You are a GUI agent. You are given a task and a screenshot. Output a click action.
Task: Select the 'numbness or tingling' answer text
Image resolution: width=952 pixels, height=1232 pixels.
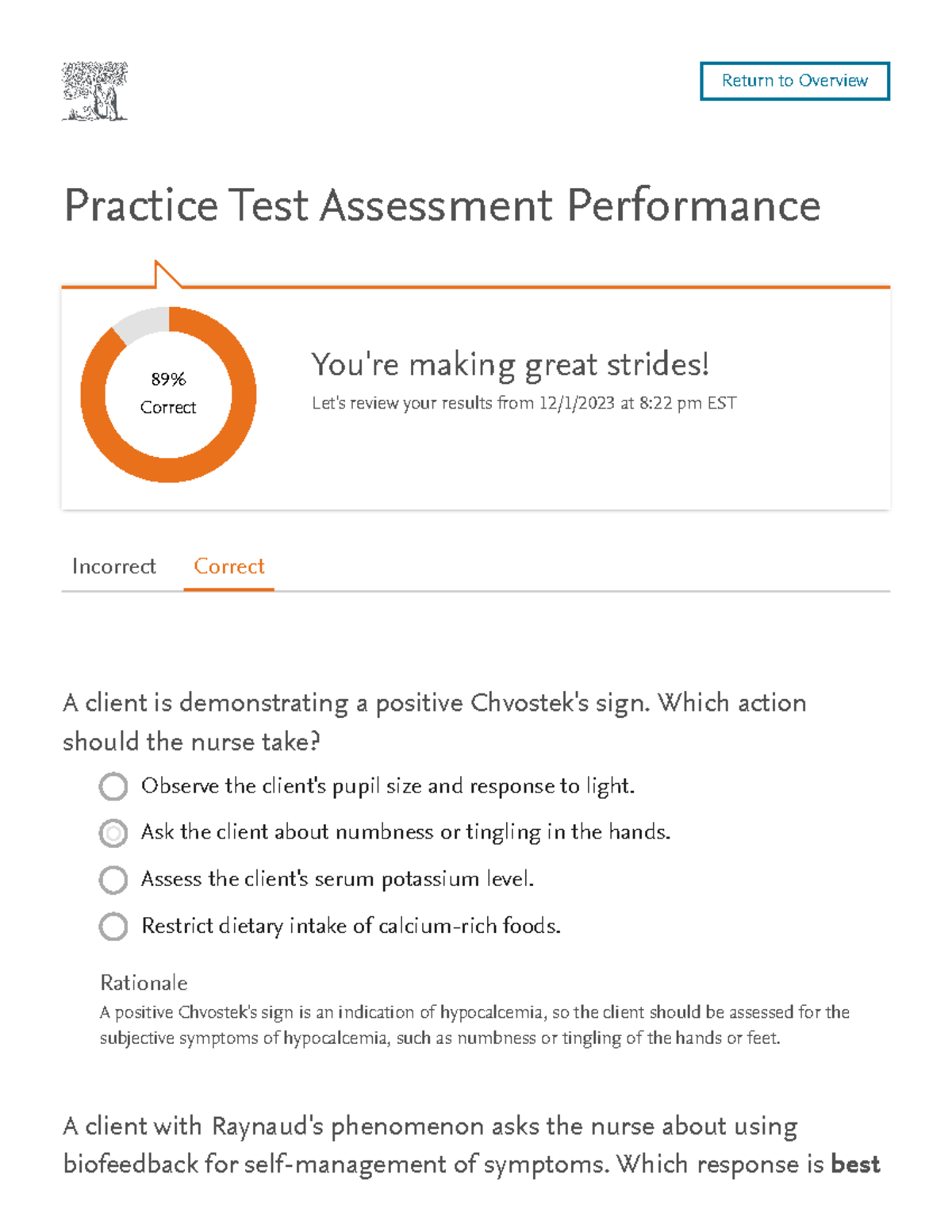coord(405,833)
